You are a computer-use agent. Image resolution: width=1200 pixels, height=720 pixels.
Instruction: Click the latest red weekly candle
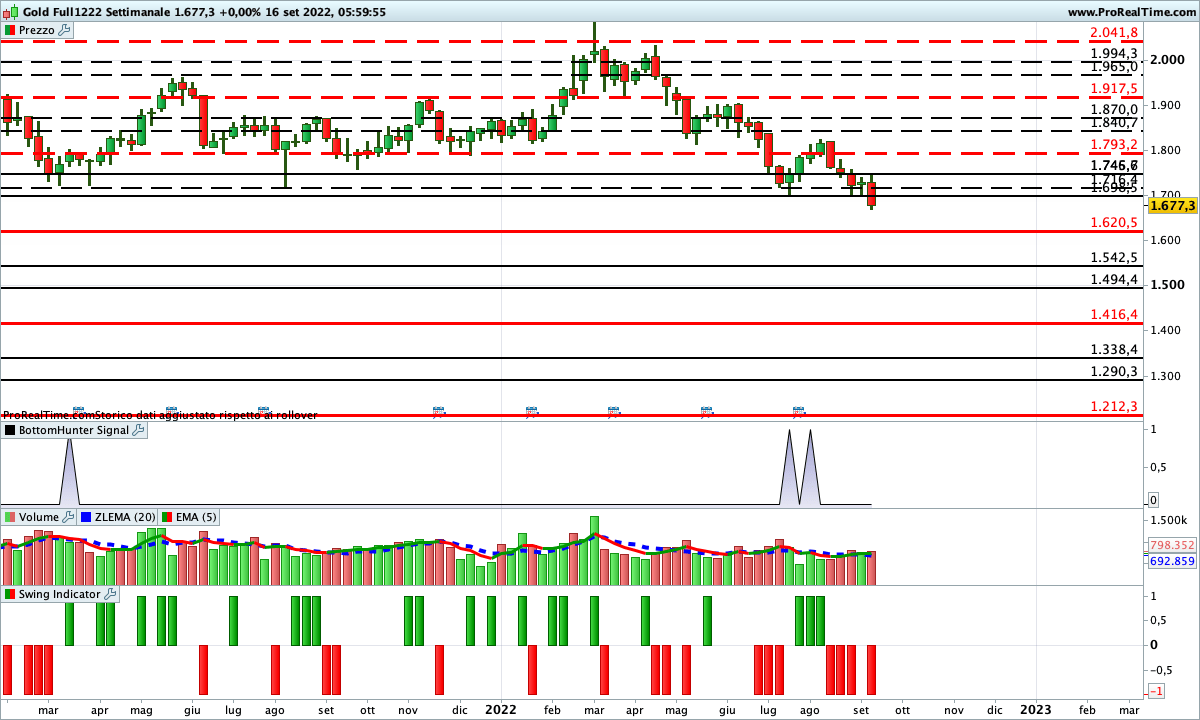871,194
